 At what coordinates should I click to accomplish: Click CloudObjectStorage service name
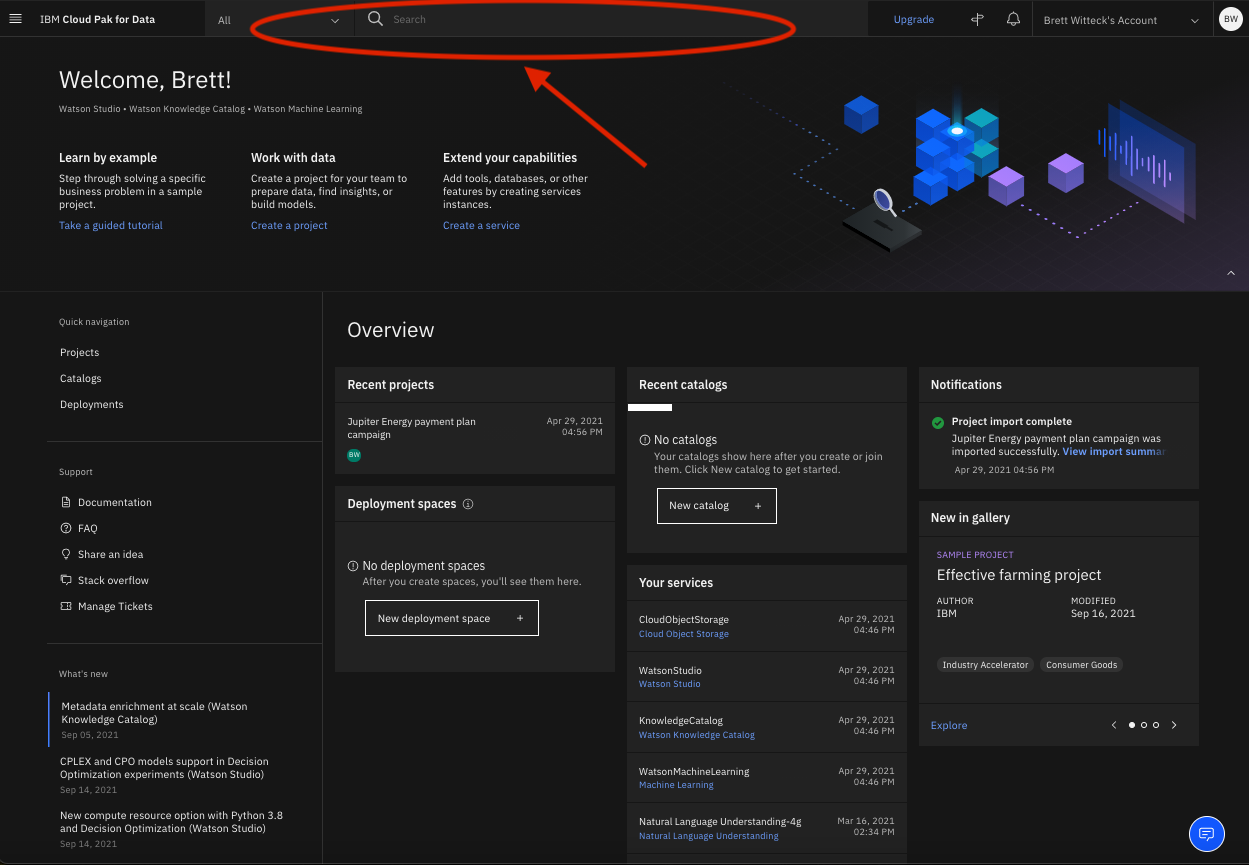coord(684,620)
